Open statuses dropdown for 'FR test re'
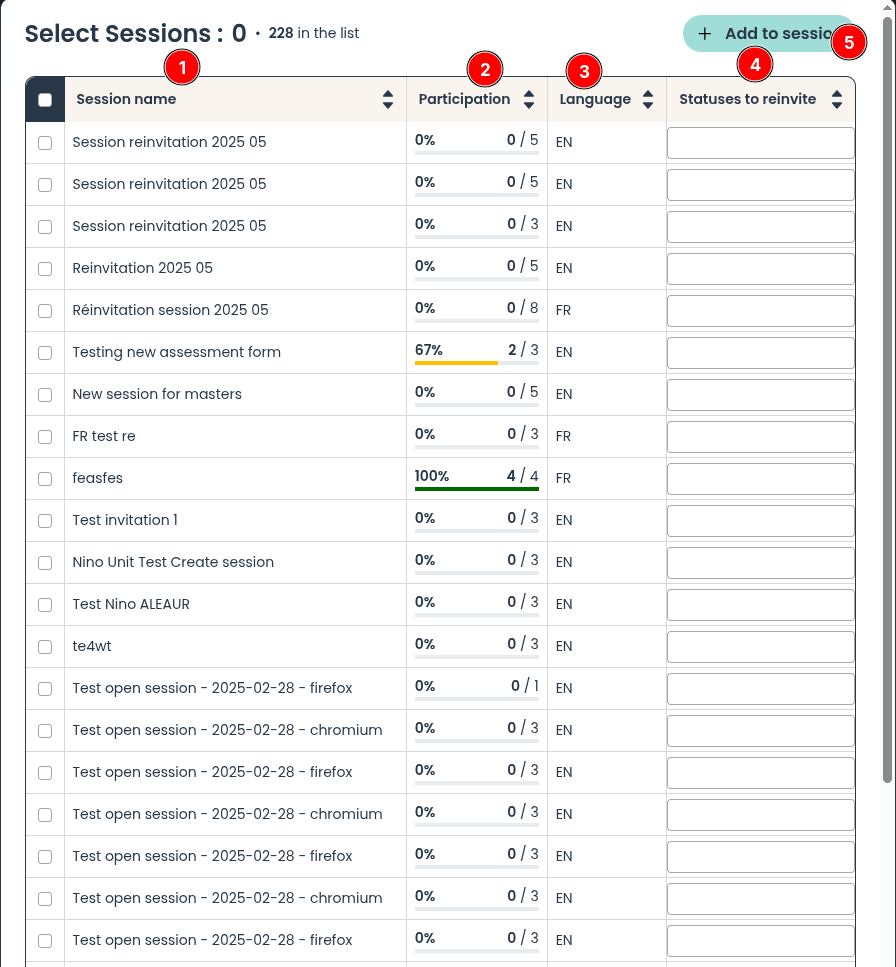Viewport: 896px width, 967px height. coord(760,437)
